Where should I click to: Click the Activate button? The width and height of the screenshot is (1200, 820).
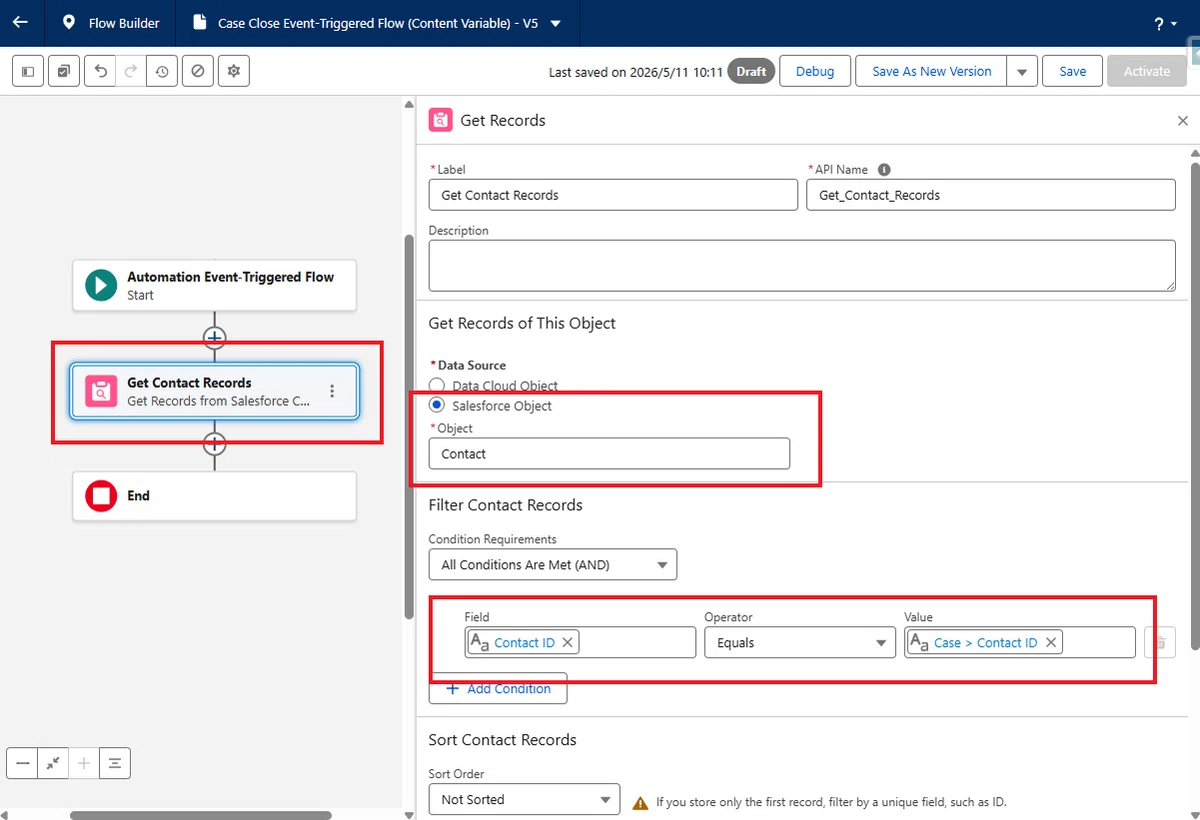click(1147, 71)
